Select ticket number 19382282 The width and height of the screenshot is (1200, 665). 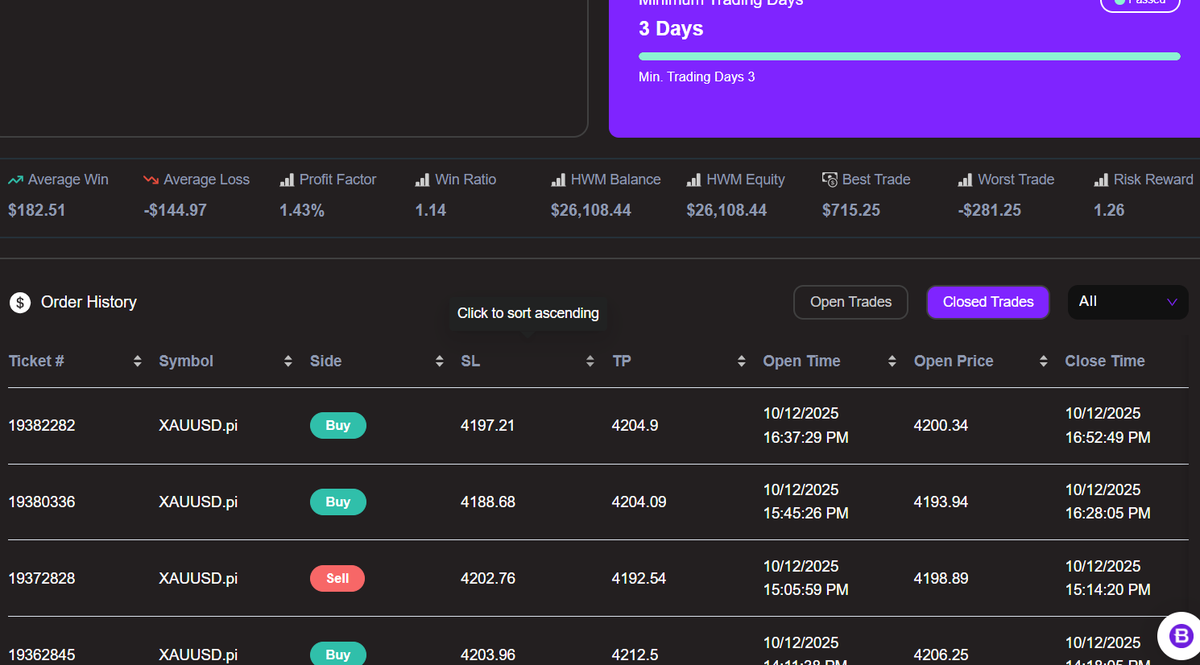42,425
